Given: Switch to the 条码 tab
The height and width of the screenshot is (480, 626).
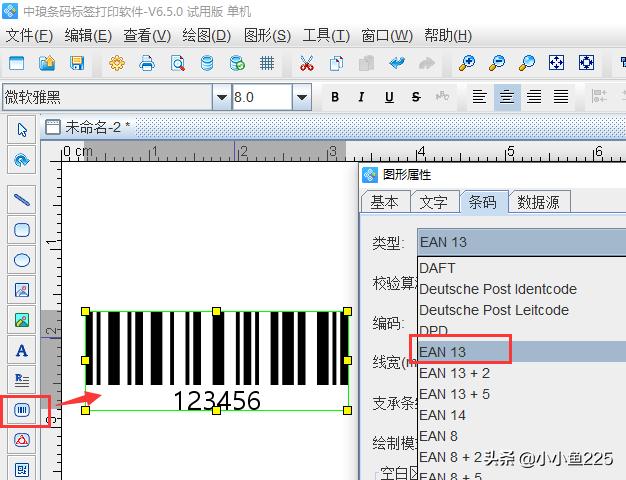Looking at the screenshot, I should click(483, 202).
